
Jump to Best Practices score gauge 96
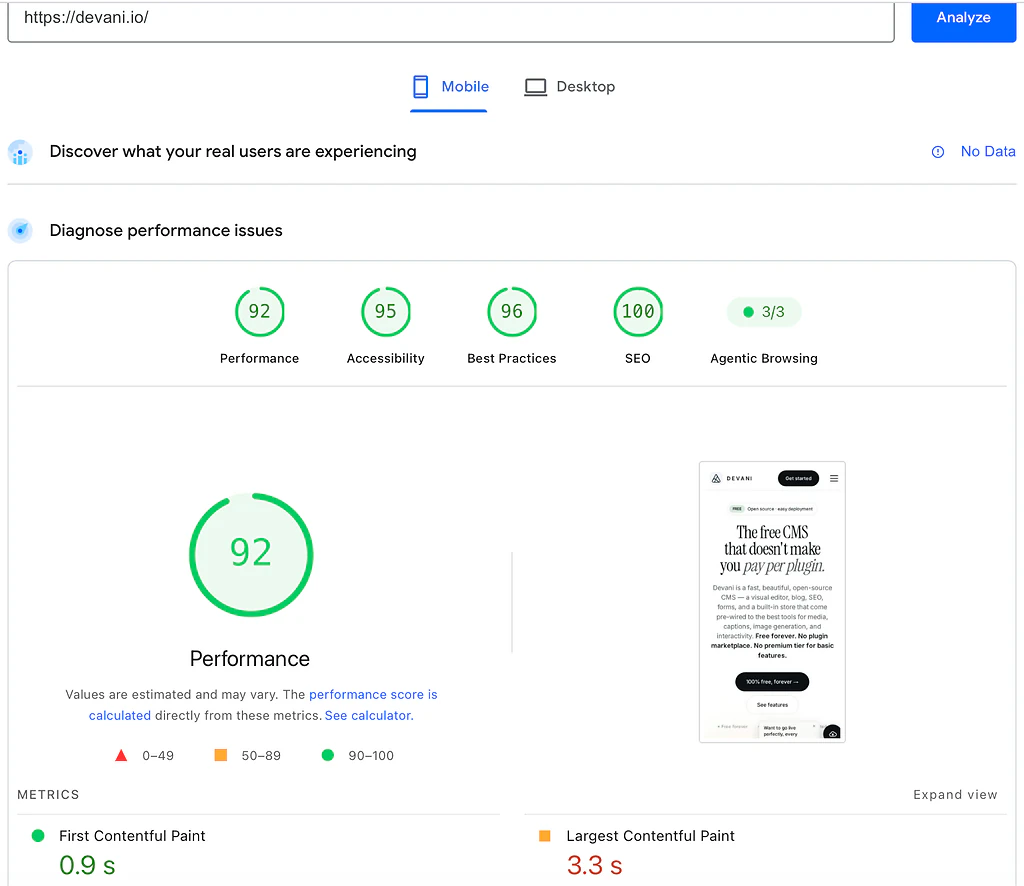point(511,311)
